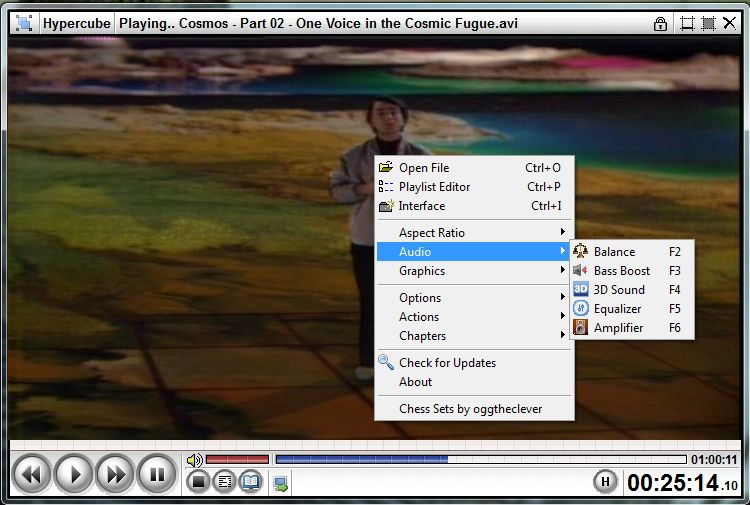
Task: Click the Open File folder icon
Action: (386, 167)
